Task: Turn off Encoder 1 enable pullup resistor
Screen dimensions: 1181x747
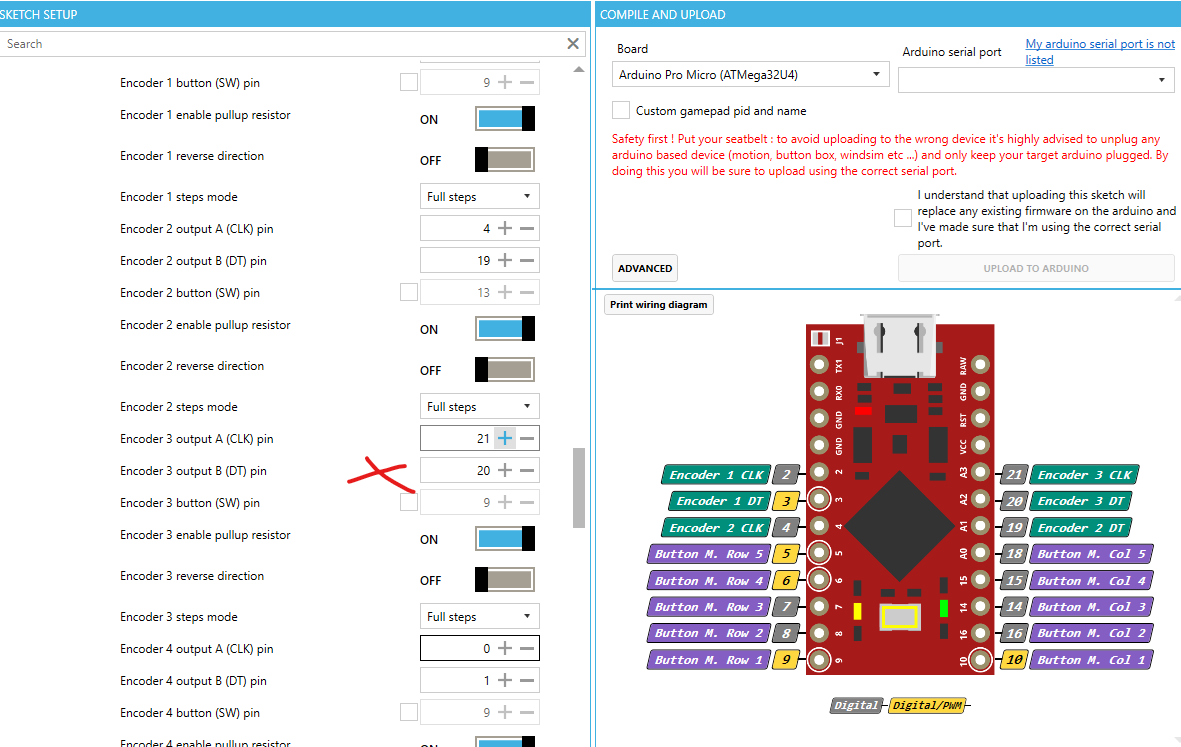Action: 504,118
